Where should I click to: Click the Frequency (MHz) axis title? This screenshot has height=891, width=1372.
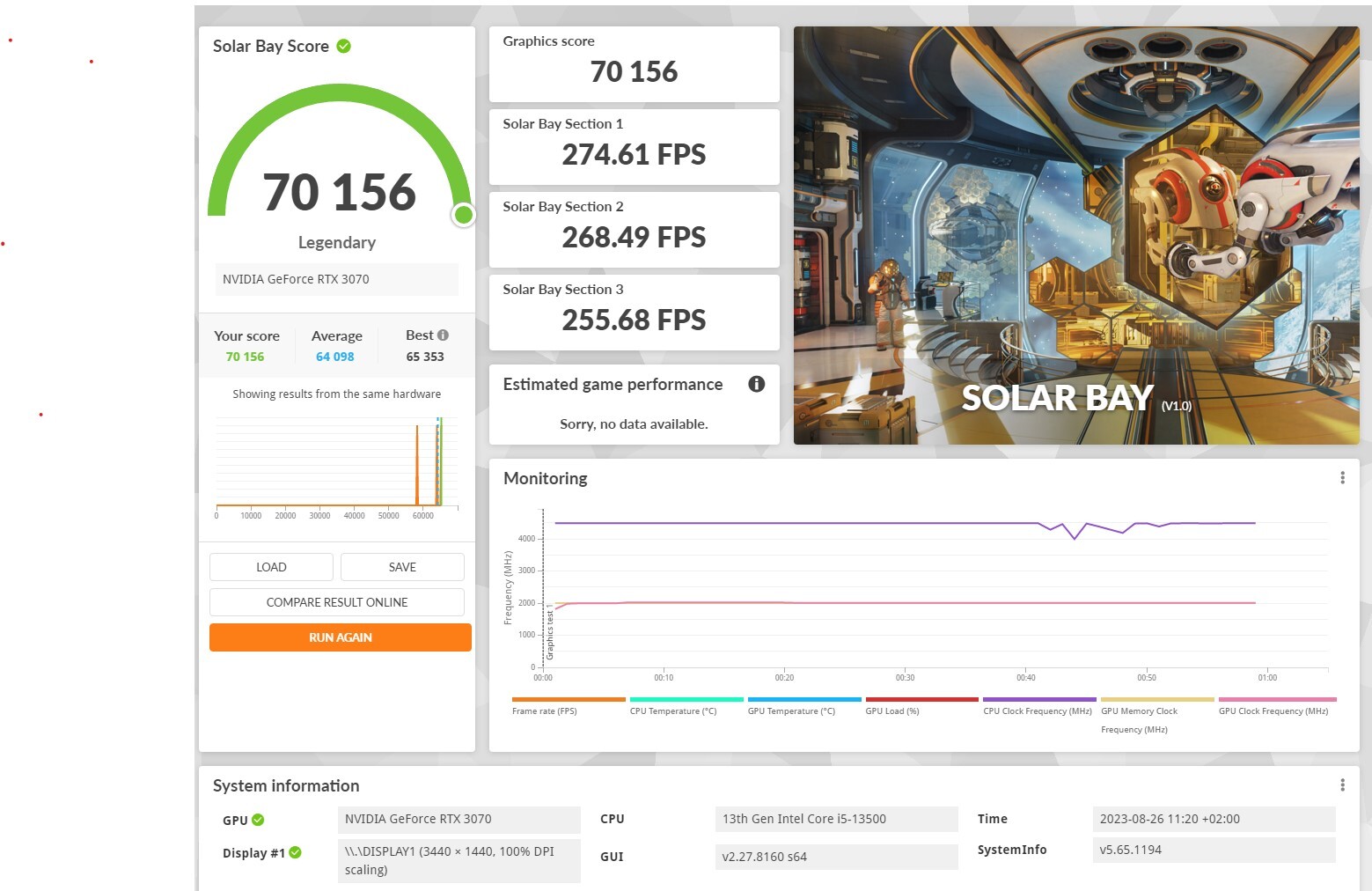click(x=508, y=588)
